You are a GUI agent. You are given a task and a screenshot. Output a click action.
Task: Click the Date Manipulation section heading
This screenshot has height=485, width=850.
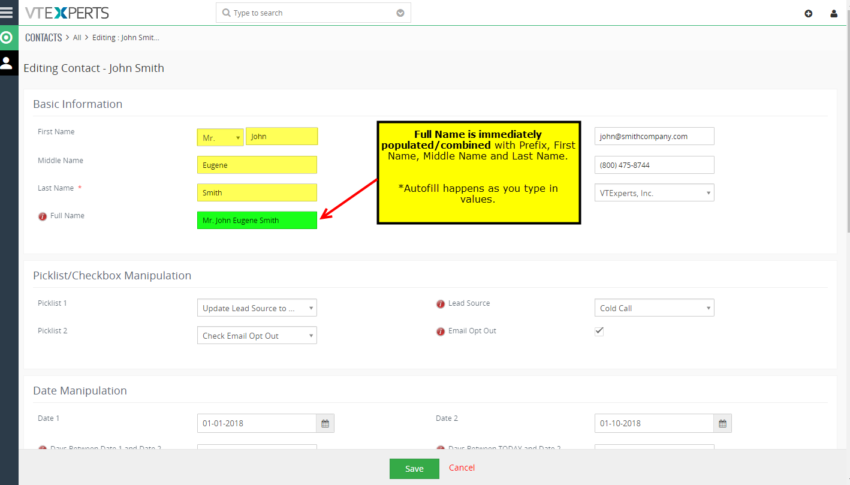[80, 391]
